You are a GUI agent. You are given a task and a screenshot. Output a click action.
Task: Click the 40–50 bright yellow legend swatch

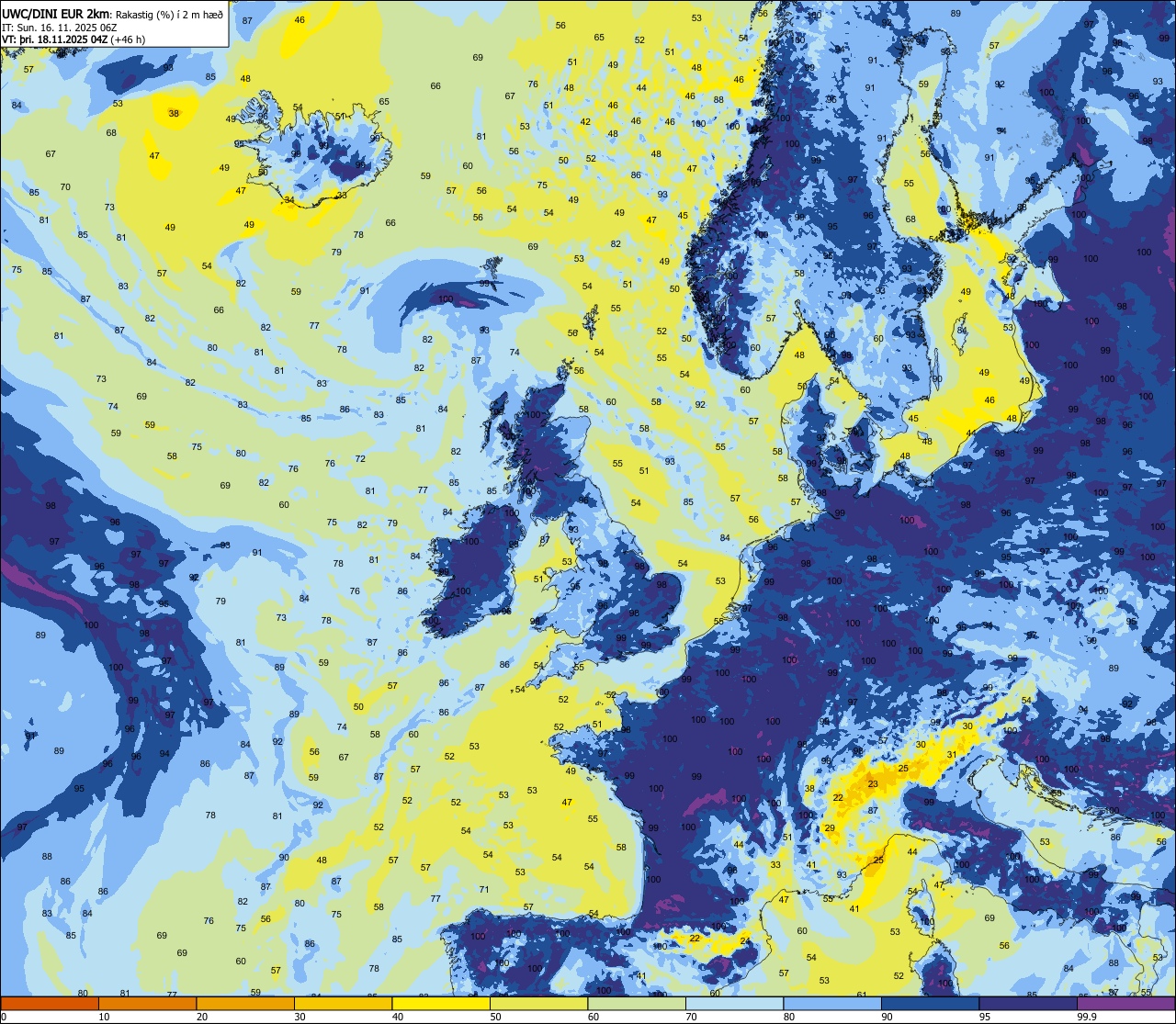point(441,1004)
